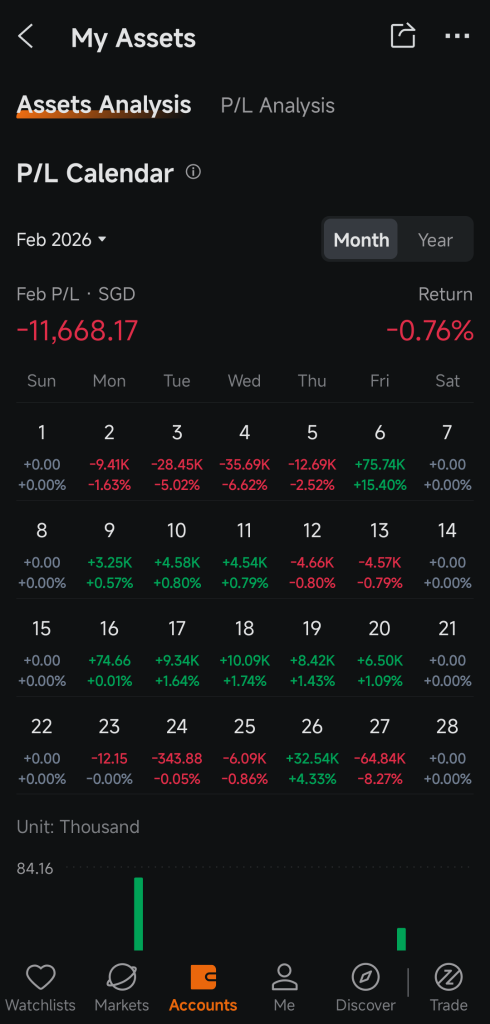The width and height of the screenshot is (490, 1024).
Task: Open the share icon
Action: coord(402,36)
